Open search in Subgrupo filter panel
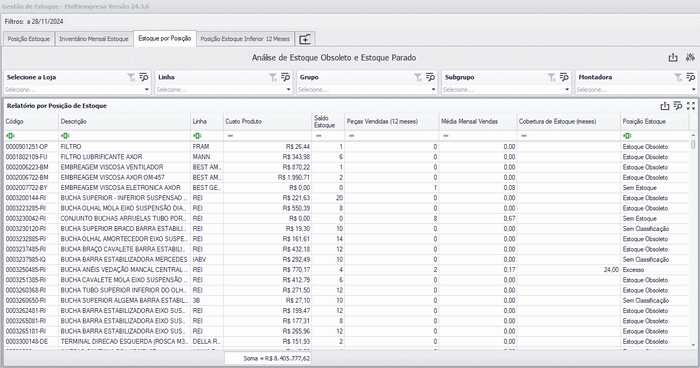Screen dimensions: 700x368 coord(564,77)
